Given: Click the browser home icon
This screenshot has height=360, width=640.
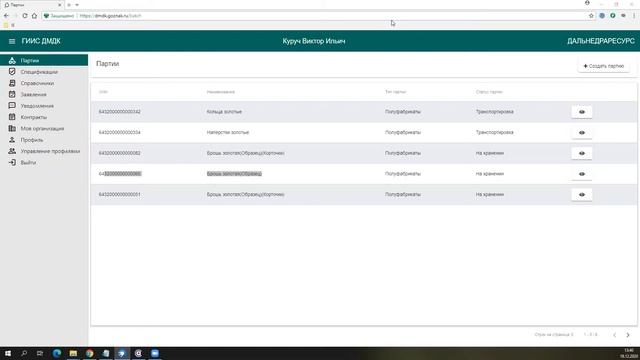Looking at the screenshot, I should tap(34, 16).
